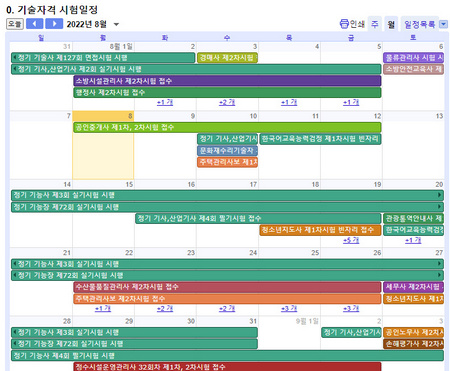Show the +3개 more events on August 25
Screen dimensions: 450x371
click(x=289, y=309)
